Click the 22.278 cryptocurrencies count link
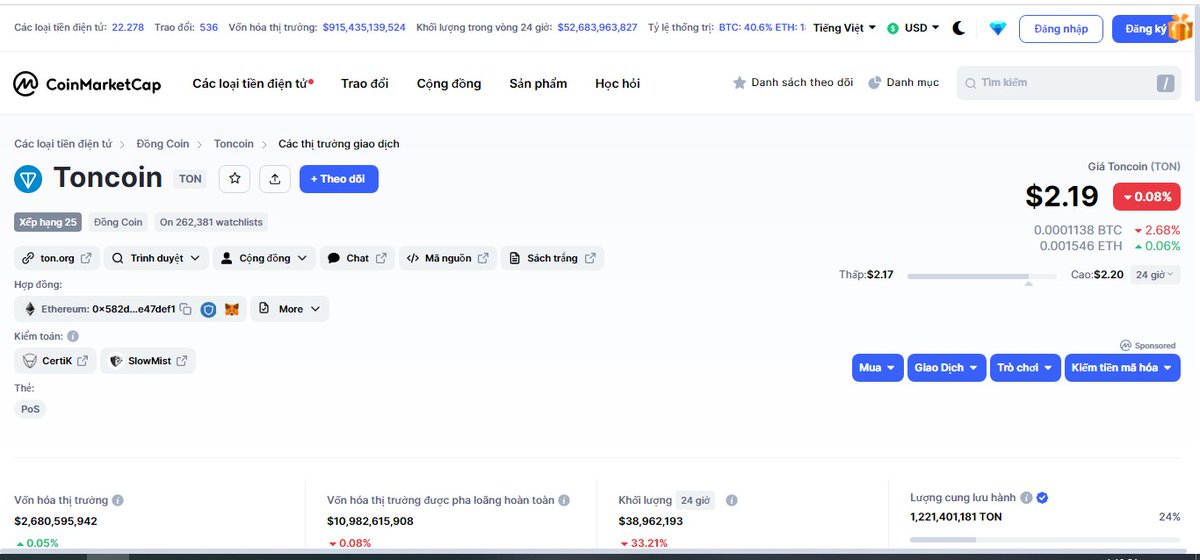Image resolution: width=1200 pixels, height=560 pixels. (127, 27)
